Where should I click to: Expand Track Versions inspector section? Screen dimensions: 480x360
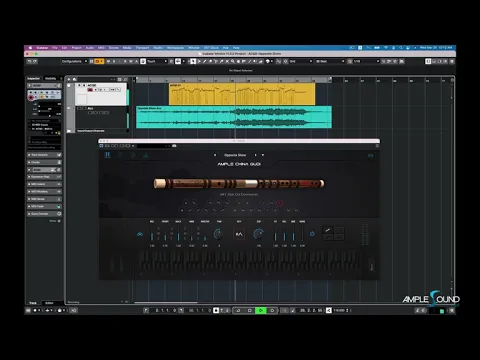point(44,155)
